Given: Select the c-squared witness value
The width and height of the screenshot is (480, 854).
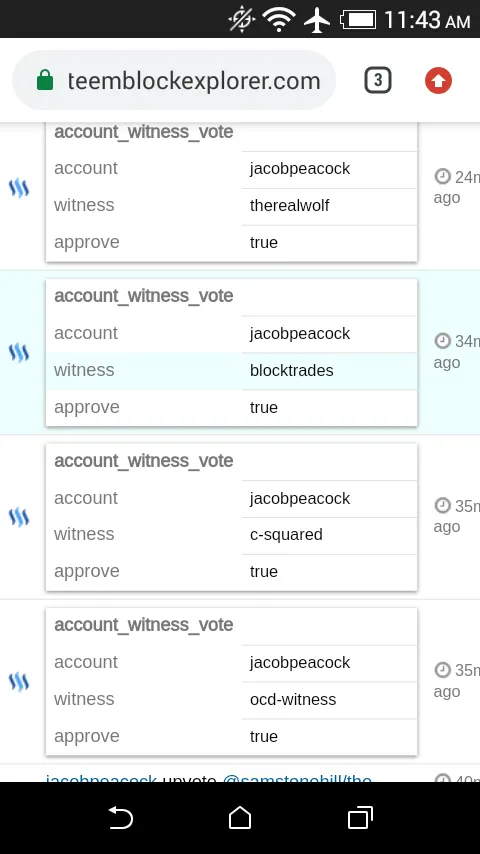Looking at the screenshot, I should coord(286,535).
